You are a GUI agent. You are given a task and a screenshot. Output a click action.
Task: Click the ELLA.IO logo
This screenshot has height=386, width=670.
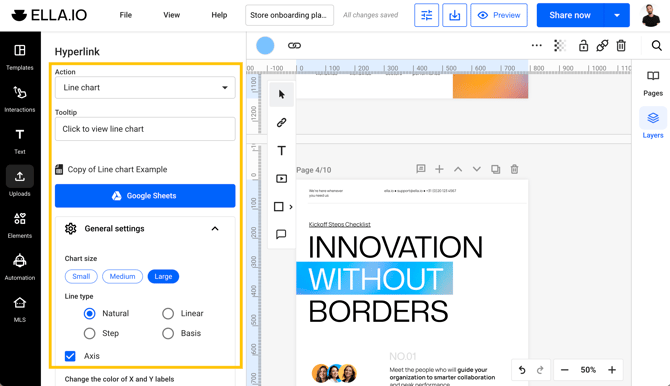(49, 15)
